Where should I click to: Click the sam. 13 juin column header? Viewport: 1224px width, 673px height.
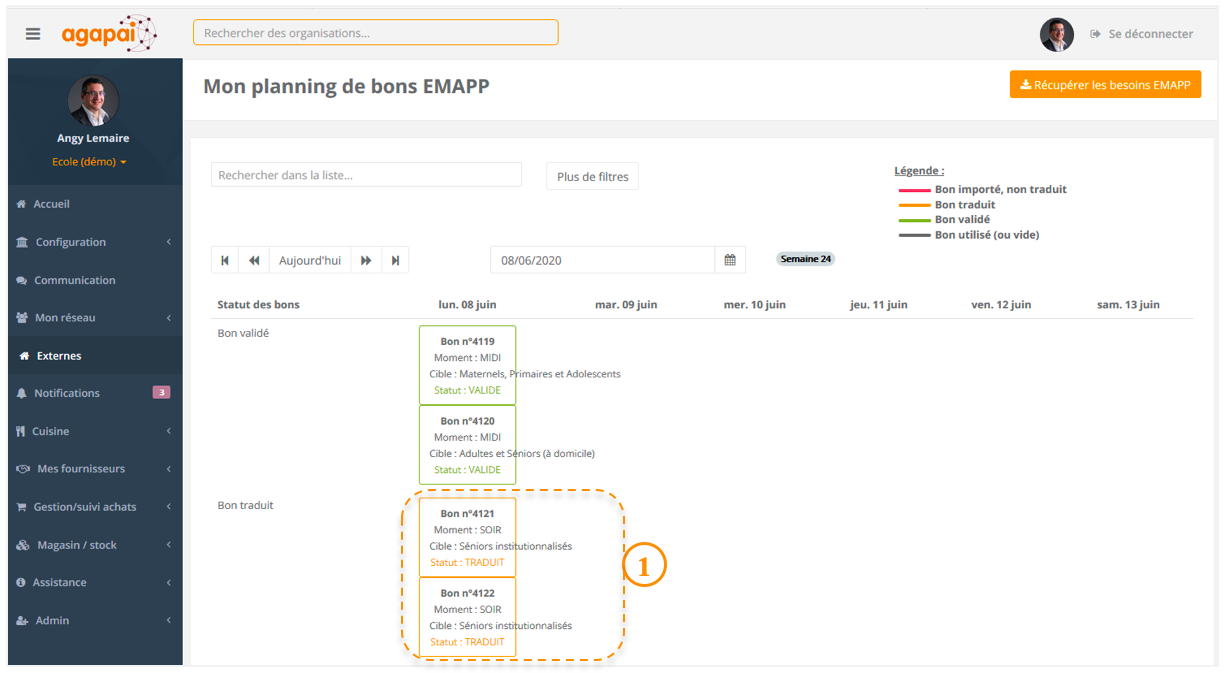click(x=1128, y=305)
